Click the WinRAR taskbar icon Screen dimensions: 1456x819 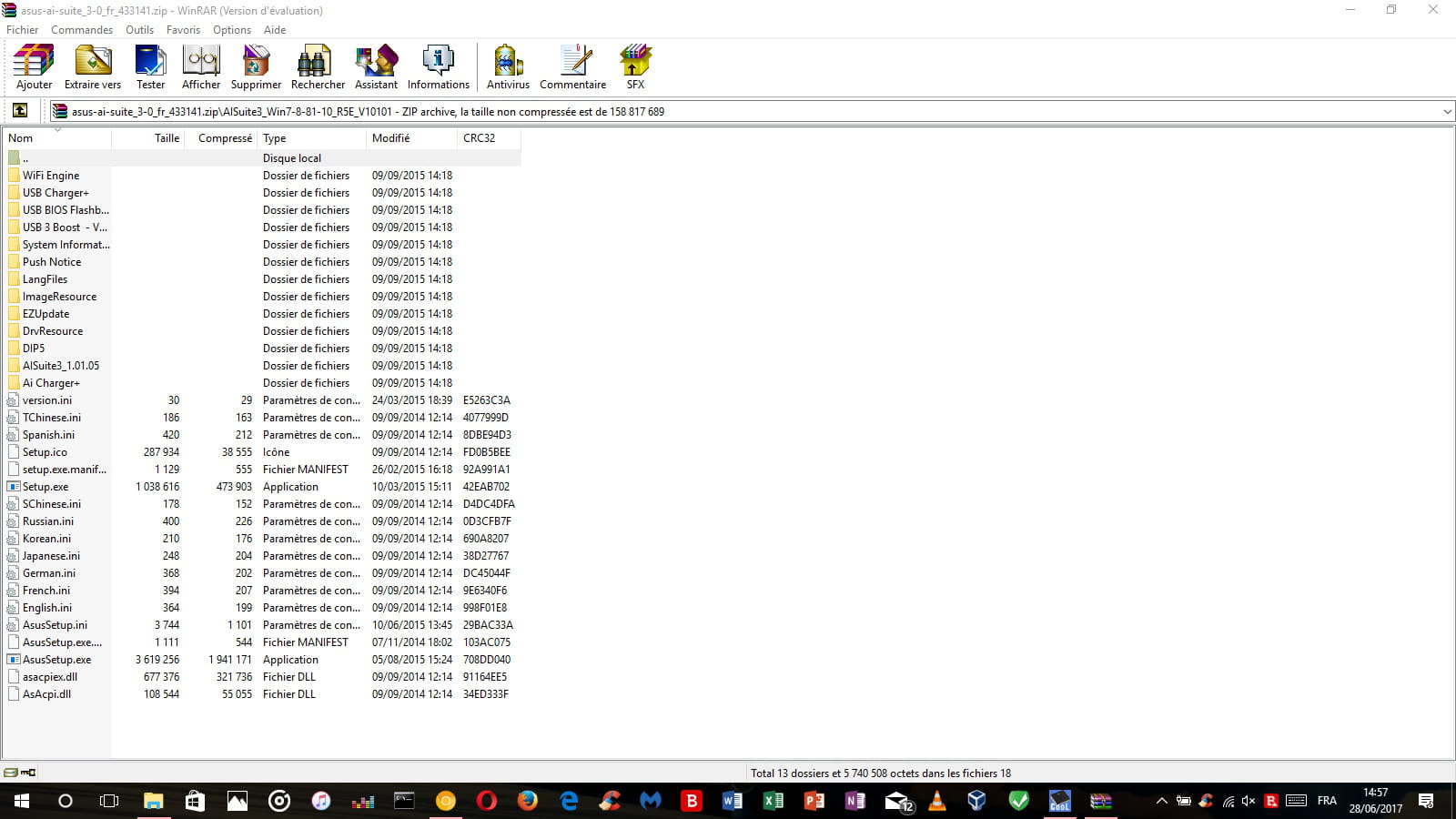pos(1100,801)
